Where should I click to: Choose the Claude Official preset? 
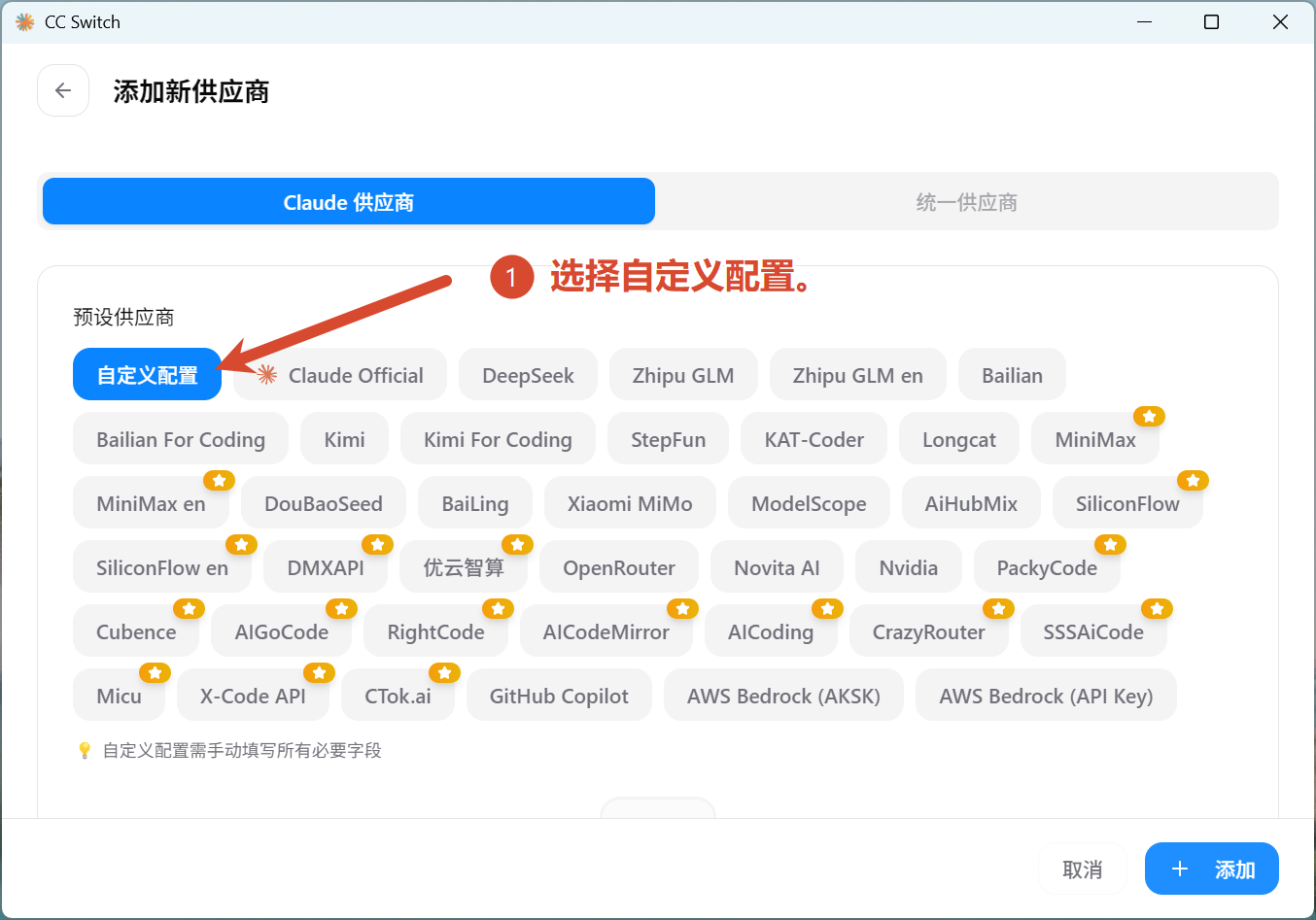[340, 374]
